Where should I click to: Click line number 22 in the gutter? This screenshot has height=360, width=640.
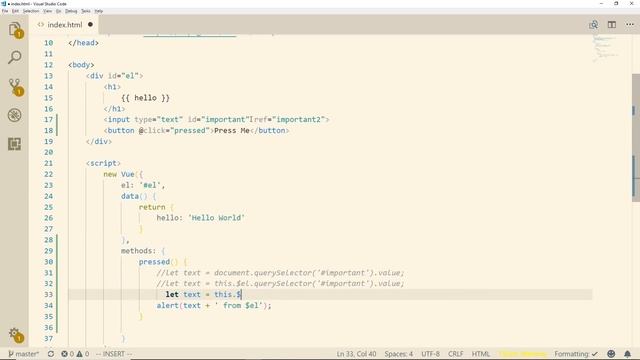pos(48,174)
